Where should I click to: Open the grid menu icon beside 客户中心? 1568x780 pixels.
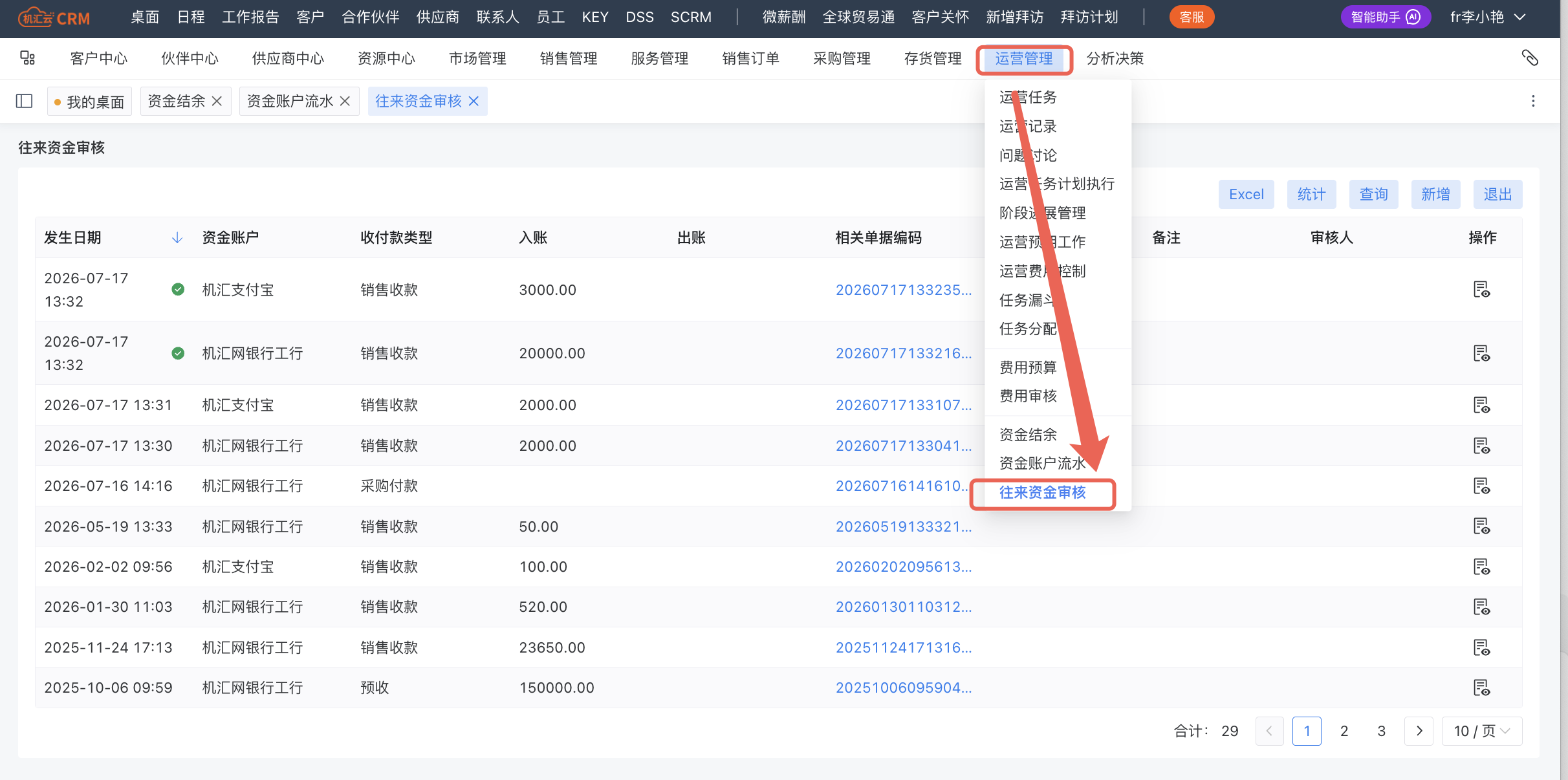click(27, 58)
